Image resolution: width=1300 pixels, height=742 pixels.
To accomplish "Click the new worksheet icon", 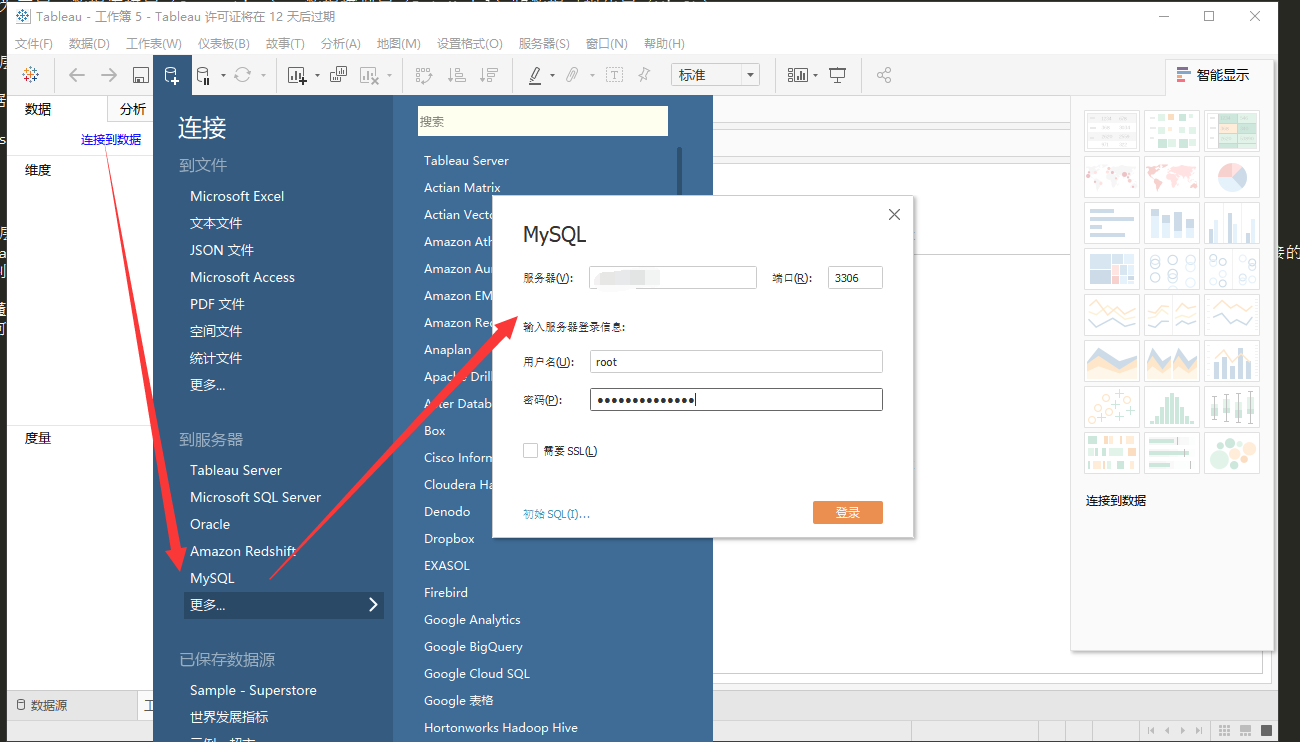I will tap(297, 75).
